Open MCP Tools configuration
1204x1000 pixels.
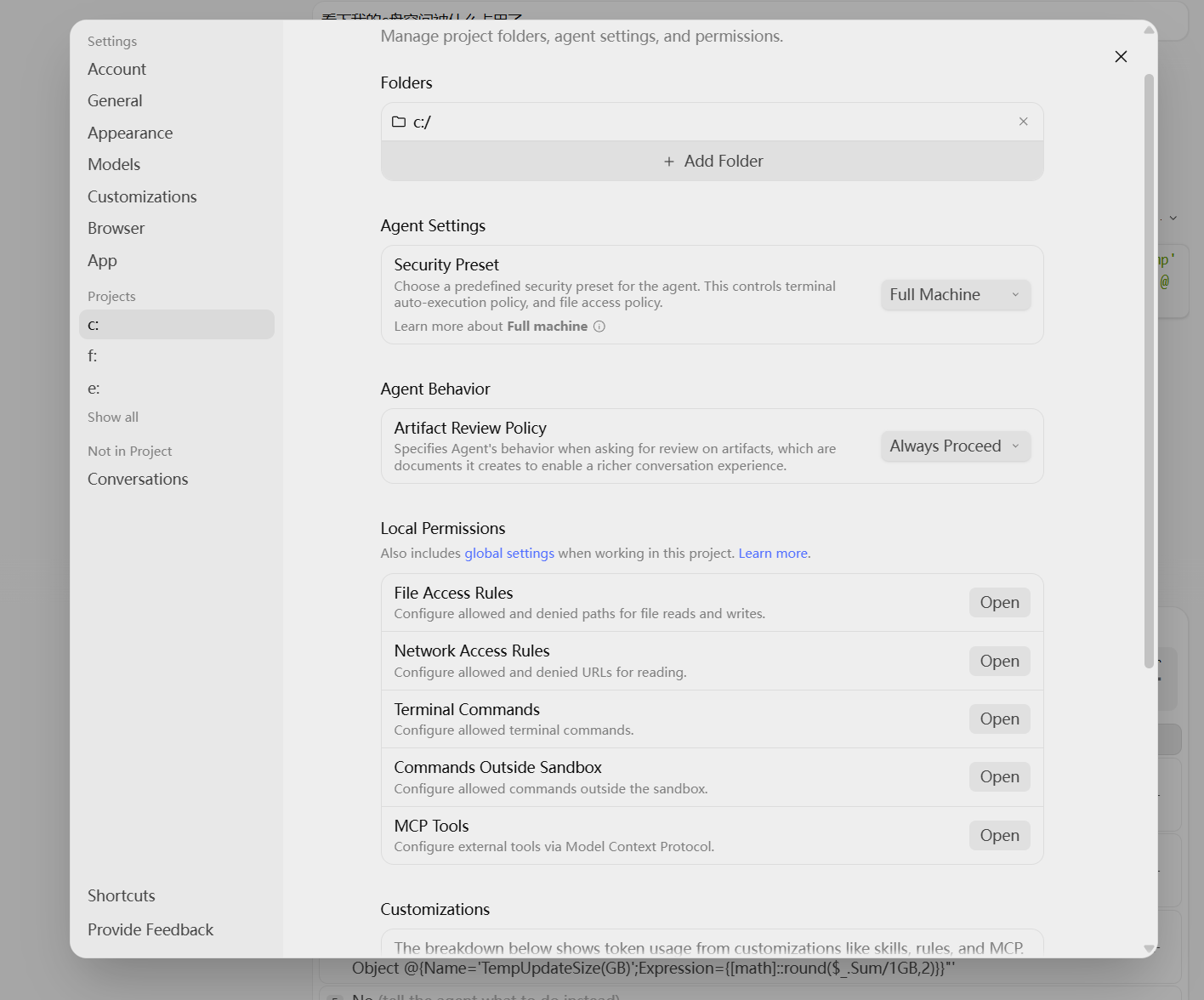[x=1000, y=836]
